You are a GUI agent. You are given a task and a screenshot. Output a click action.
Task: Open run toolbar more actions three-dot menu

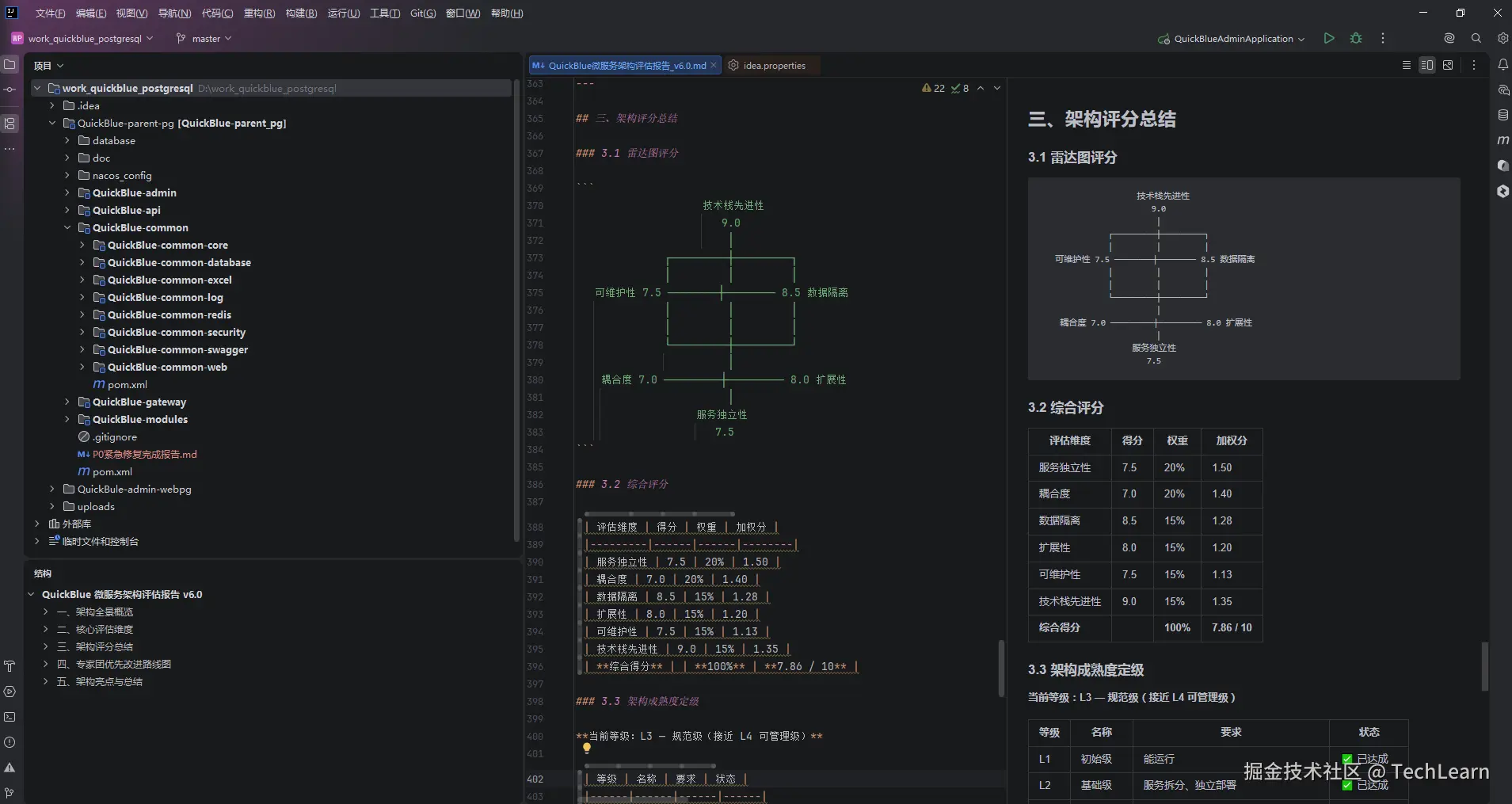tap(1383, 38)
